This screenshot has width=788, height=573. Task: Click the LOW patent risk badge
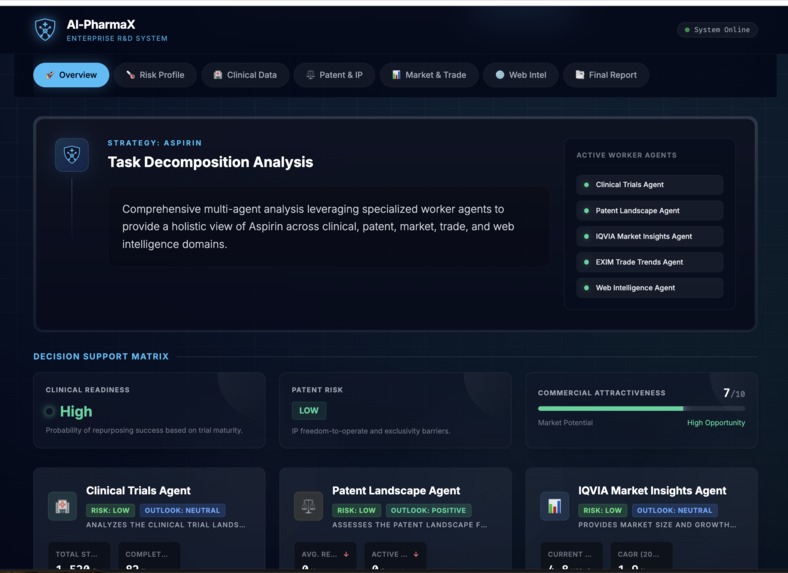pos(309,411)
